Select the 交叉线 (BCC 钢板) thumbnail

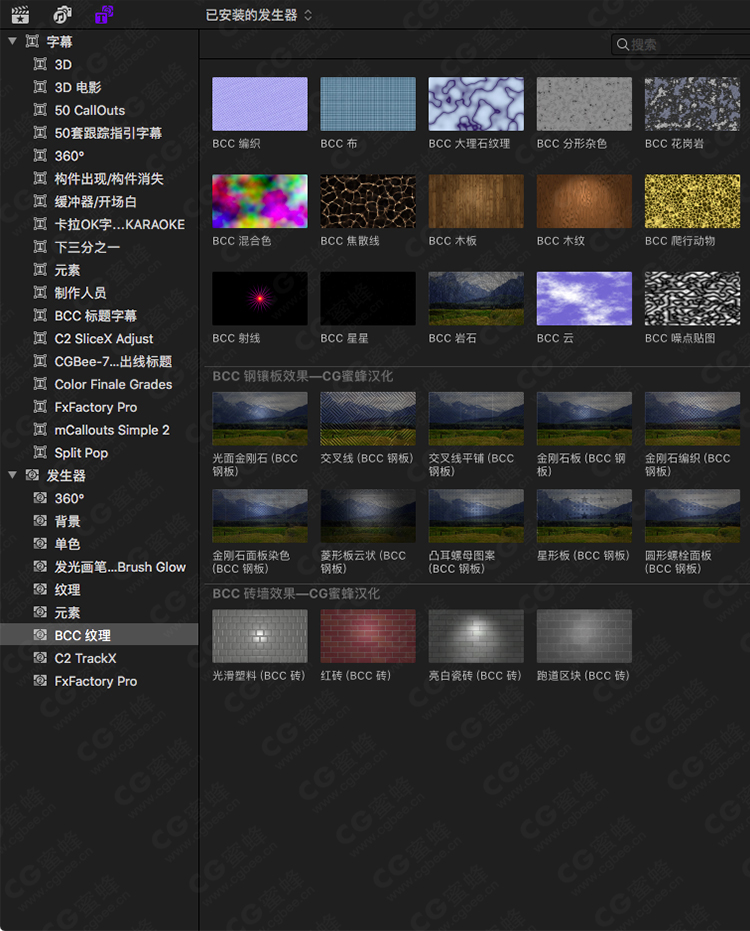pos(368,419)
